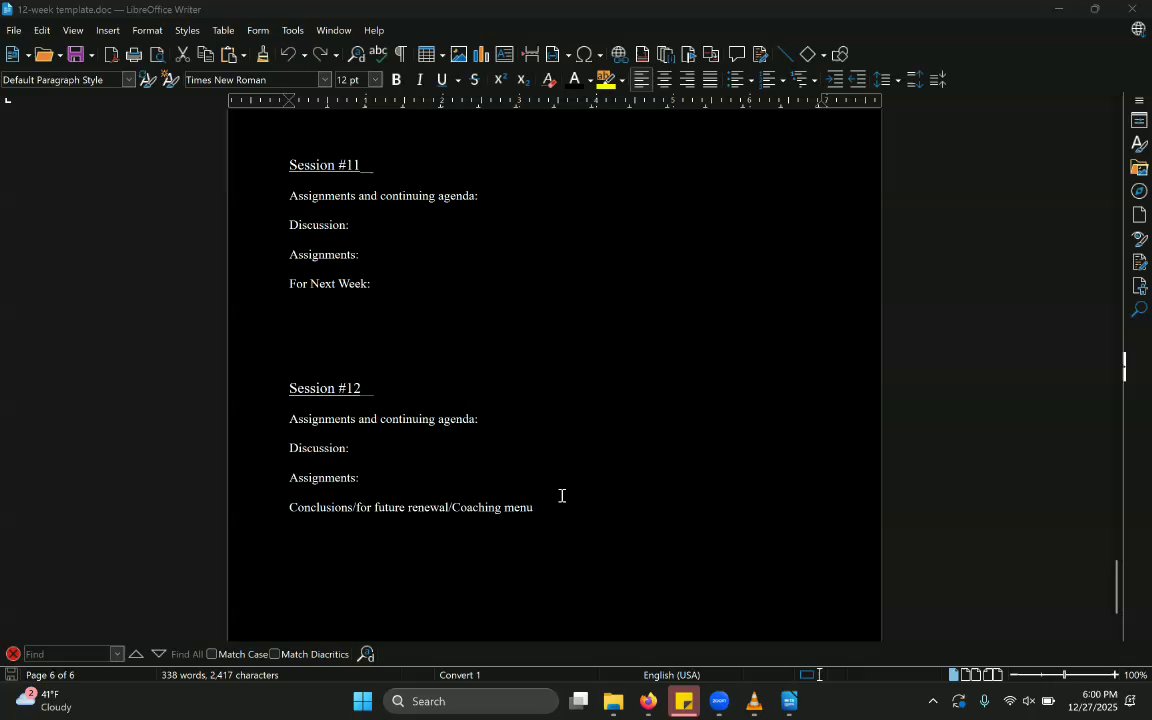Image resolution: width=1152 pixels, height=720 pixels.
Task: Run the spelling check
Action: pyautogui.click(x=378, y=54)
